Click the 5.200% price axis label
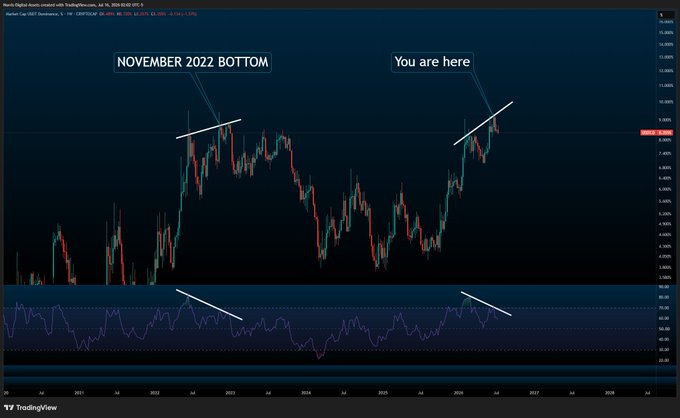 (665, 214)
